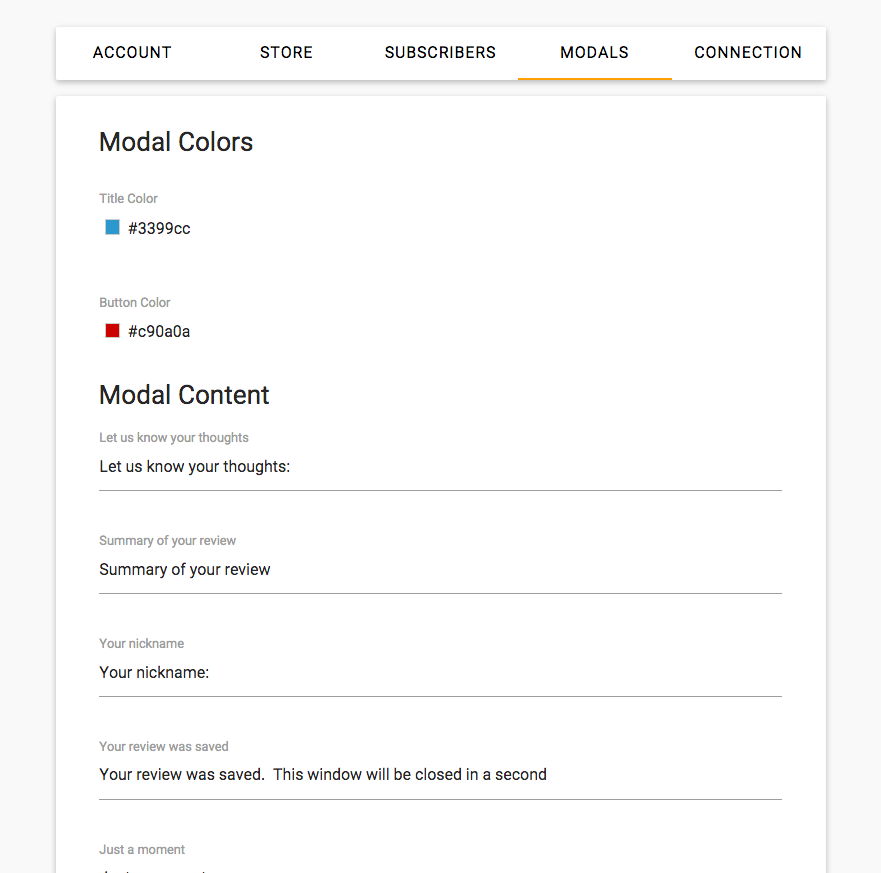This screenshot has height=873, width=881.
Task: Switch to the Store tab
Action: pos(286,53)
